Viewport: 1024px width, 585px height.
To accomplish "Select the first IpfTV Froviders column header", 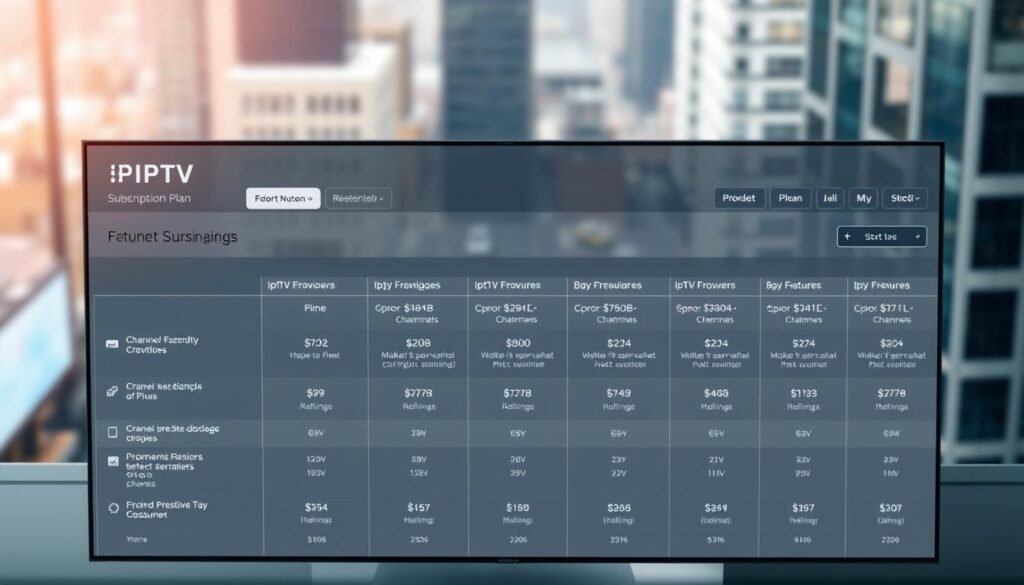I will [301, 285].
